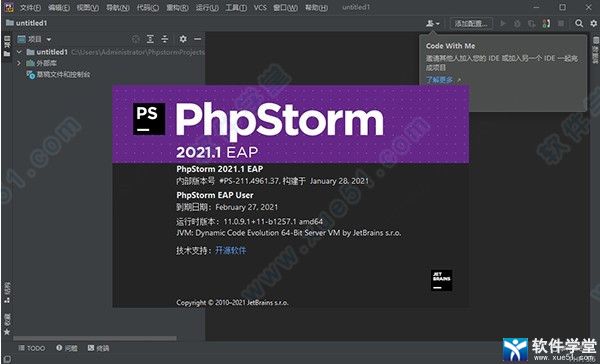This screenshot has height=364, width=600.
Task: Click the 'February 27, 2021' expiry text
Action: tap(247, 207)
